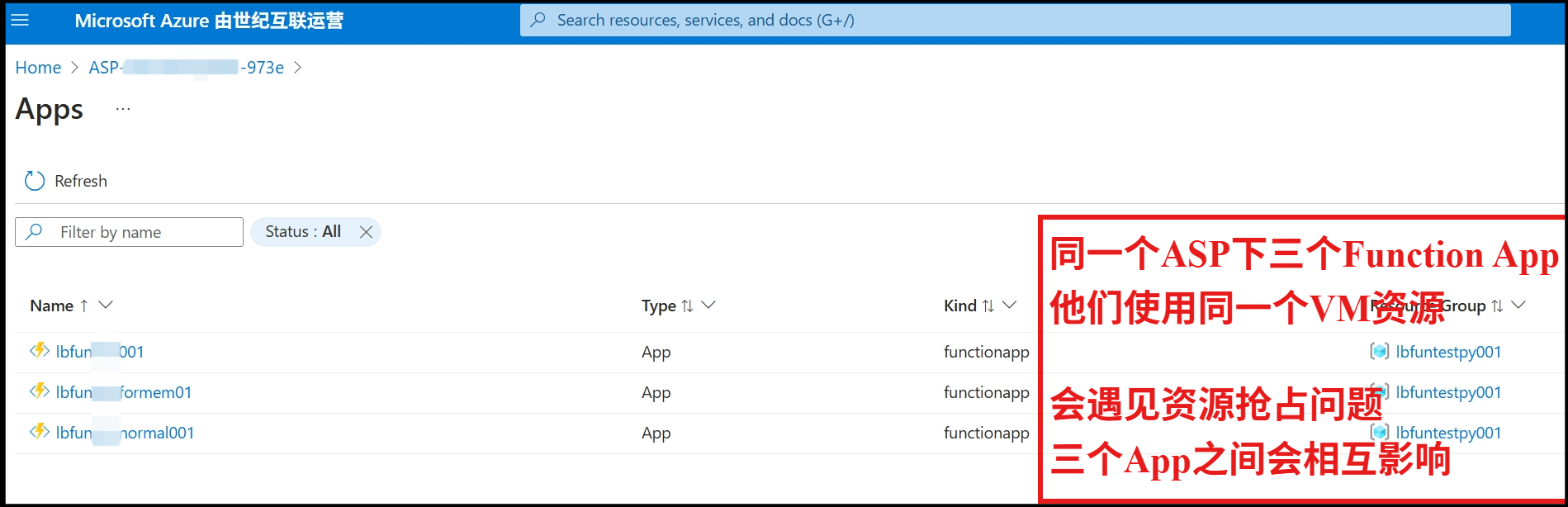The width and height of the screenshot is (1568, 507).
Task: Remove the Status : All filter
Action: point(366,232)
